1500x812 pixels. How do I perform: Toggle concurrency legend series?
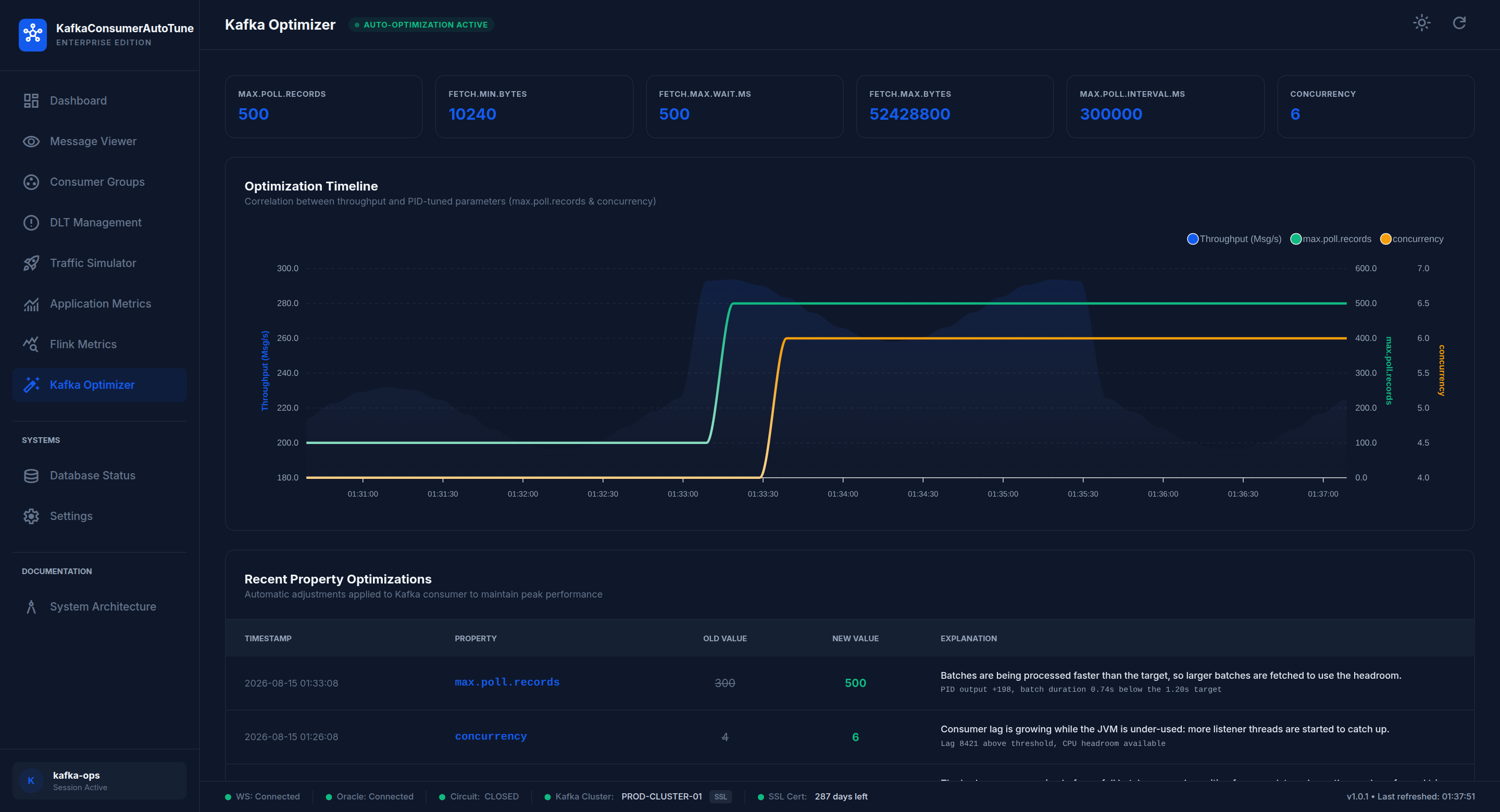(x=1411, y=238)
